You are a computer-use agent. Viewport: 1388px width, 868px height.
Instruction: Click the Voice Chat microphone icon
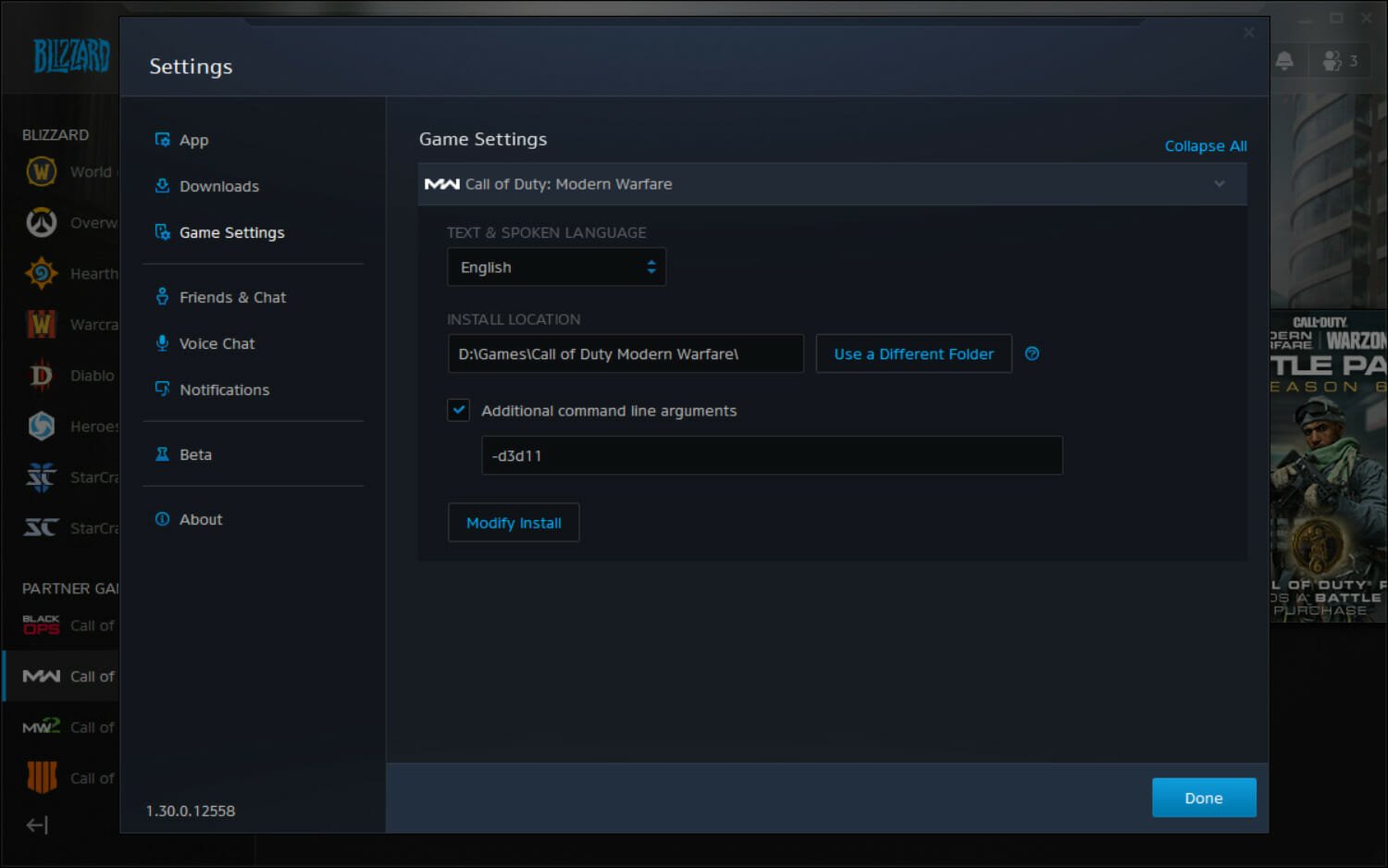pyautogui.click(x=162, y=342)
